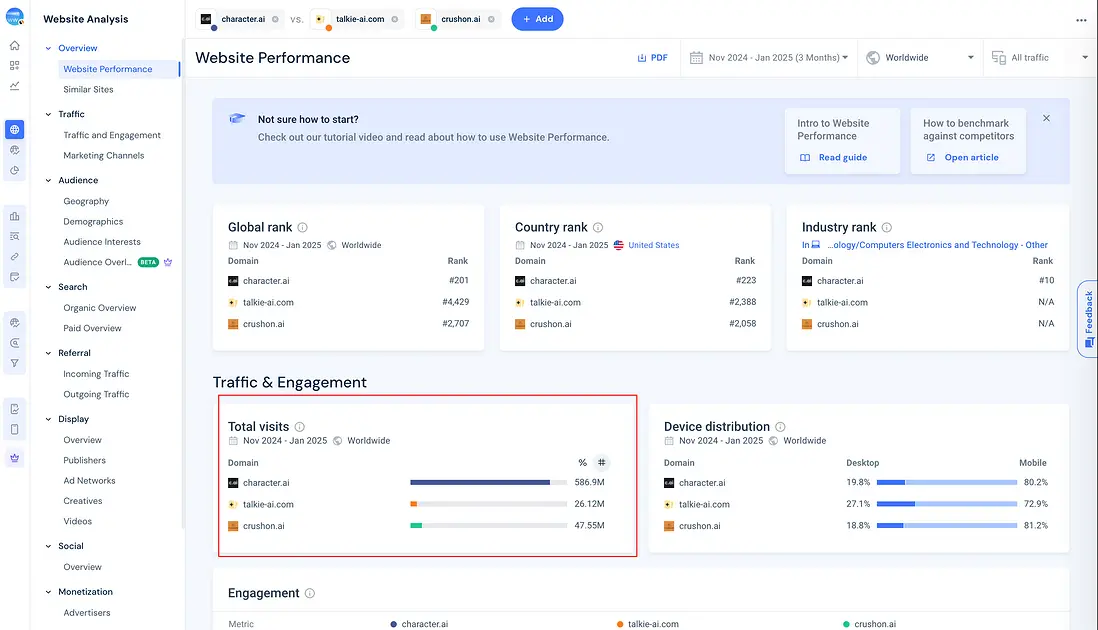Image resolution: width=1098 pixels, height=630 pixels.
Task: Click the Add website button
Action: click(537, 19)
